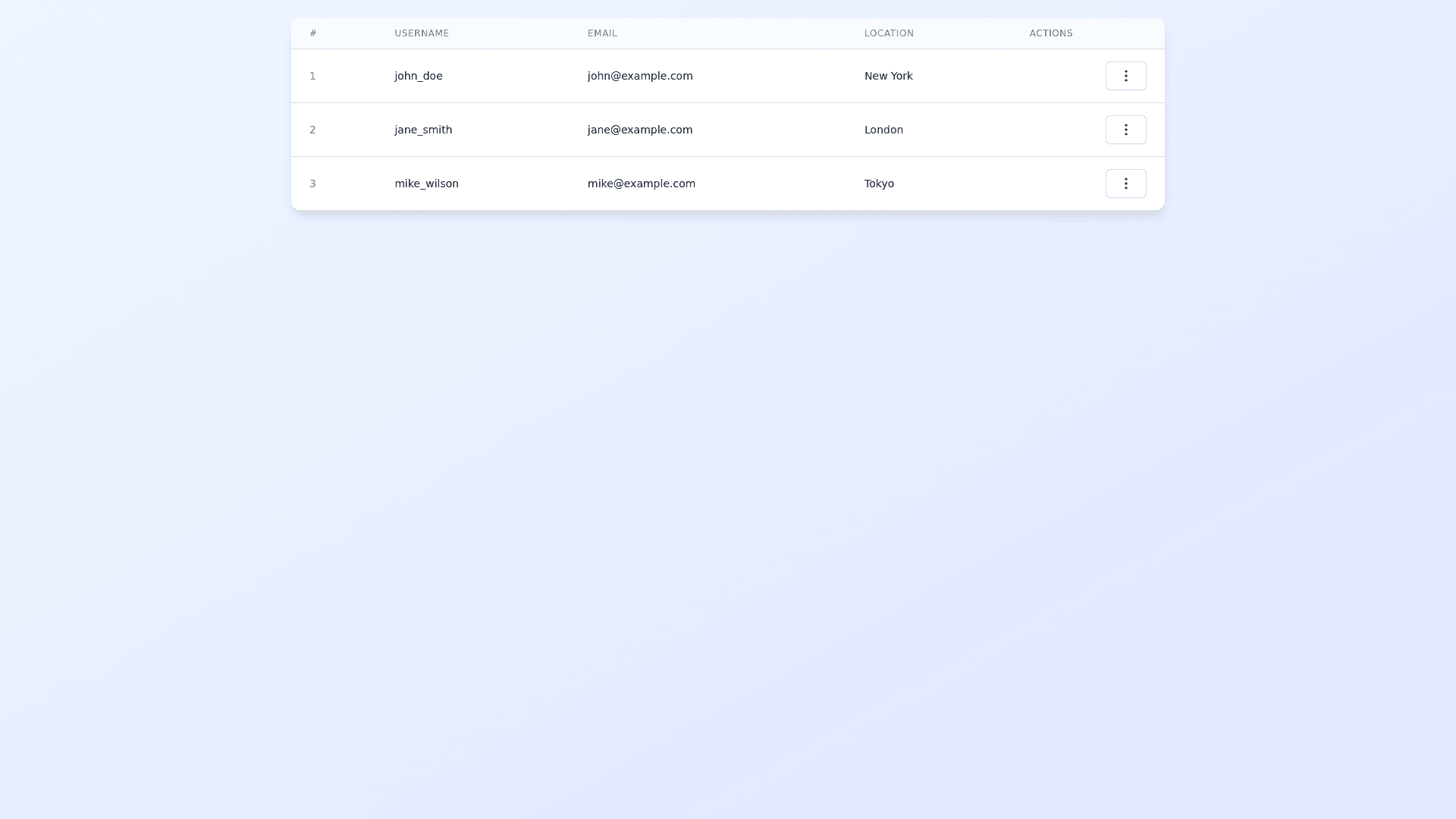Click the USERNAME column header
Viewport: 1456px width, 819px height.
pos(422,33)
